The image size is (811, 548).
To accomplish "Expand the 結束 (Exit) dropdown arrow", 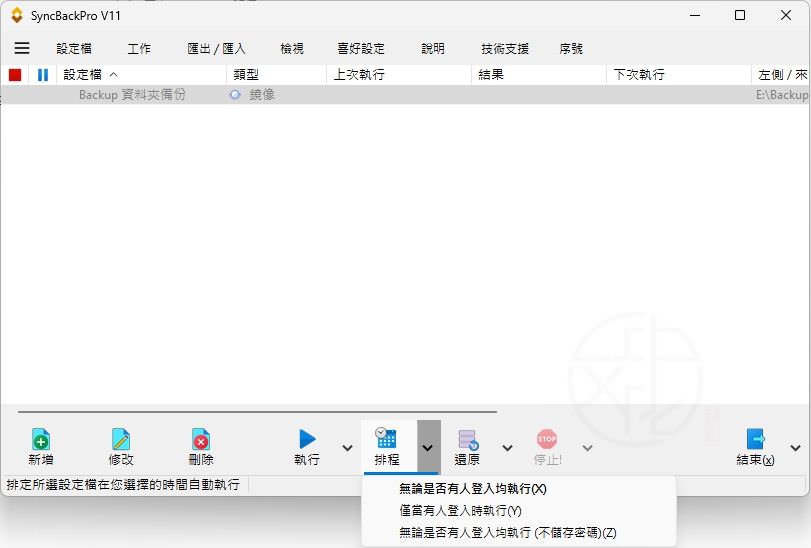I will tap(795, 448).
